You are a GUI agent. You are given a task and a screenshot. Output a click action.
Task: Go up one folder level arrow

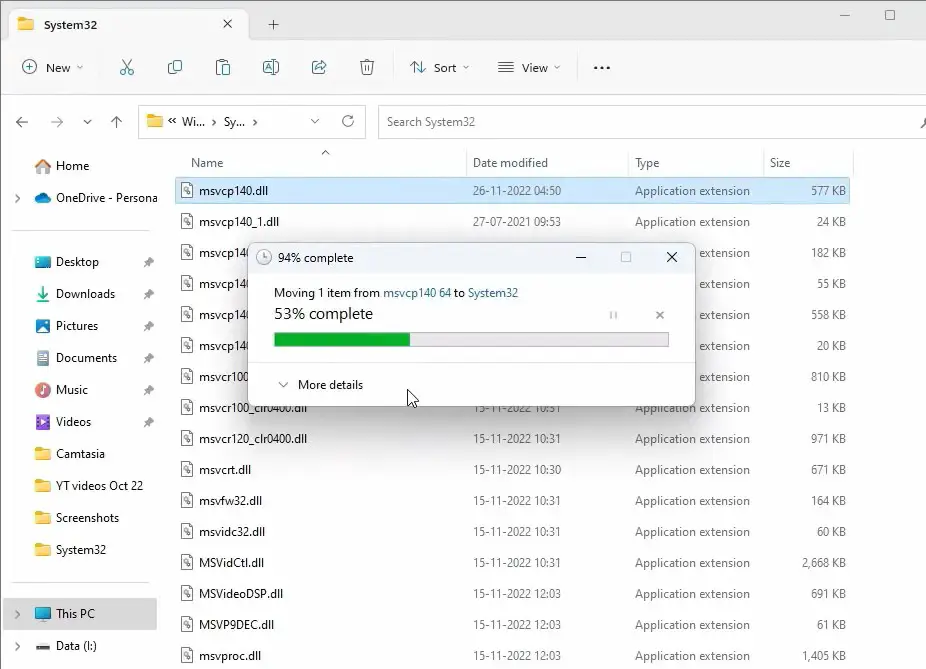coord(116,122)
